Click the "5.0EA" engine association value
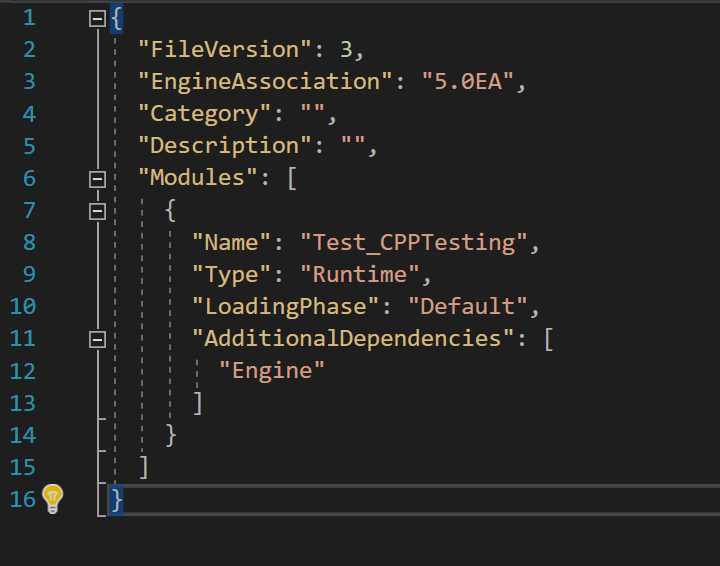This screenshot has width=720, height=566. coord(467,82)
